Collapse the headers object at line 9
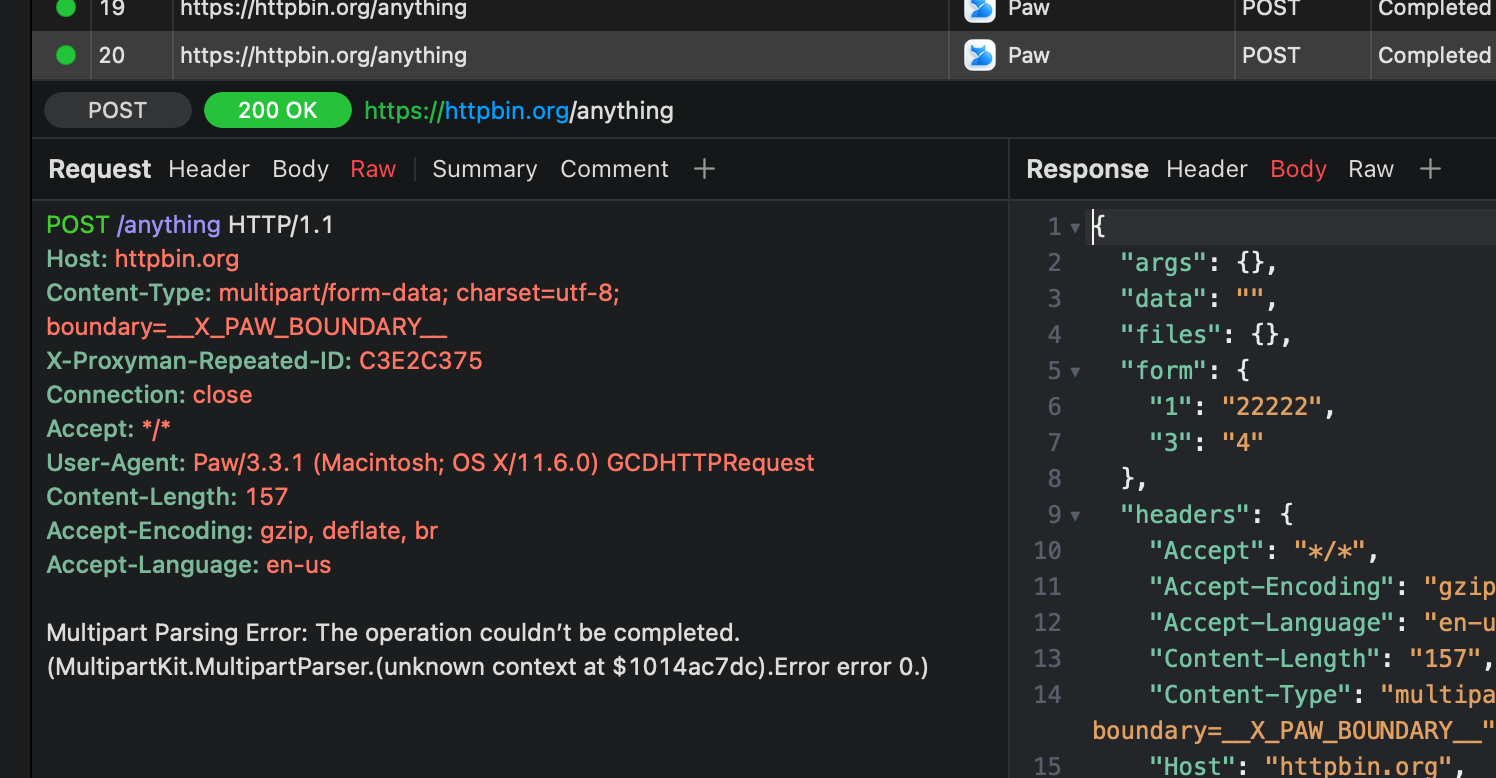 coord(1076,514)
